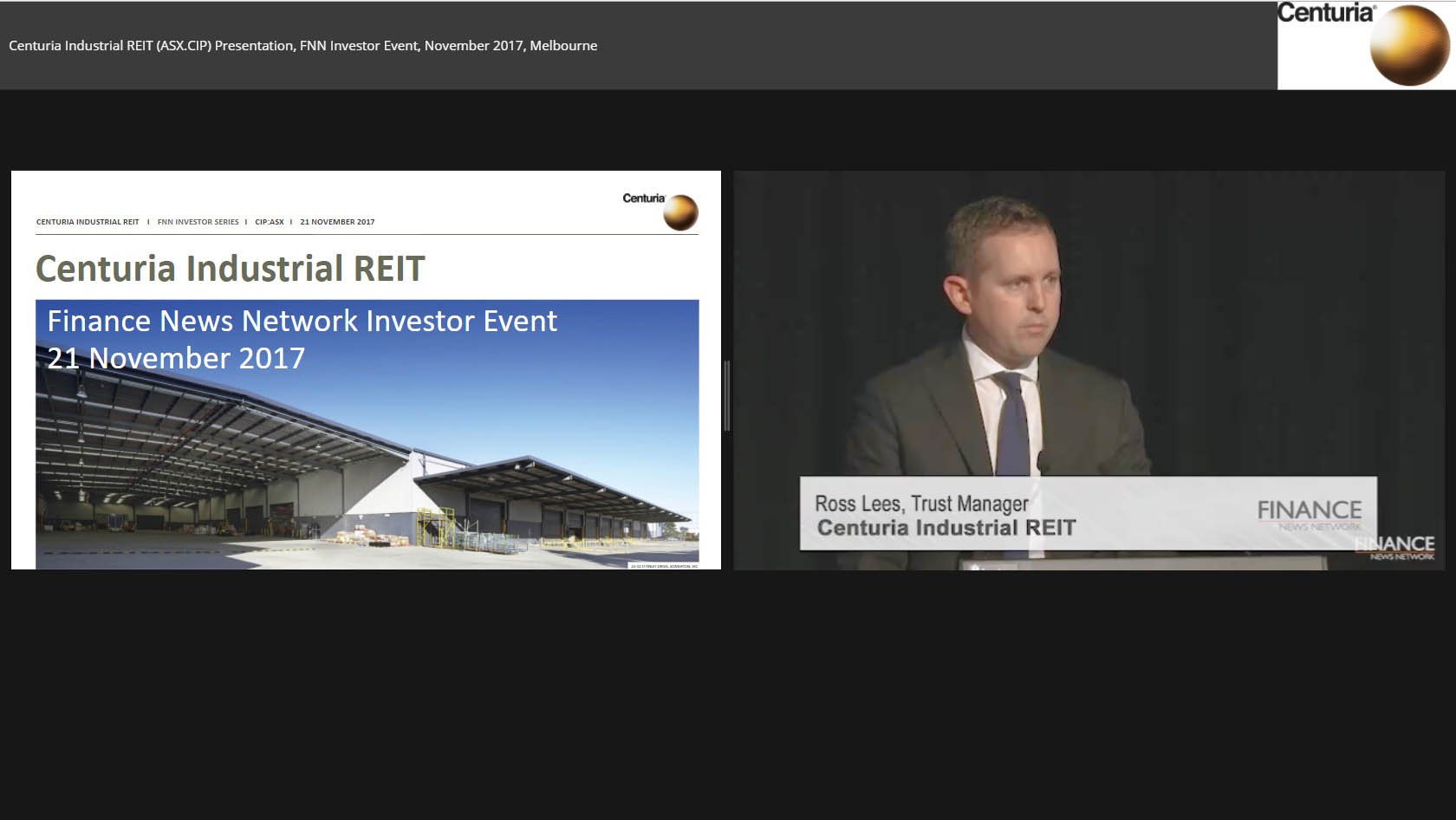
Task: Click 'CIP:ASX' ticker text on the slide
Action: [270, 222]
